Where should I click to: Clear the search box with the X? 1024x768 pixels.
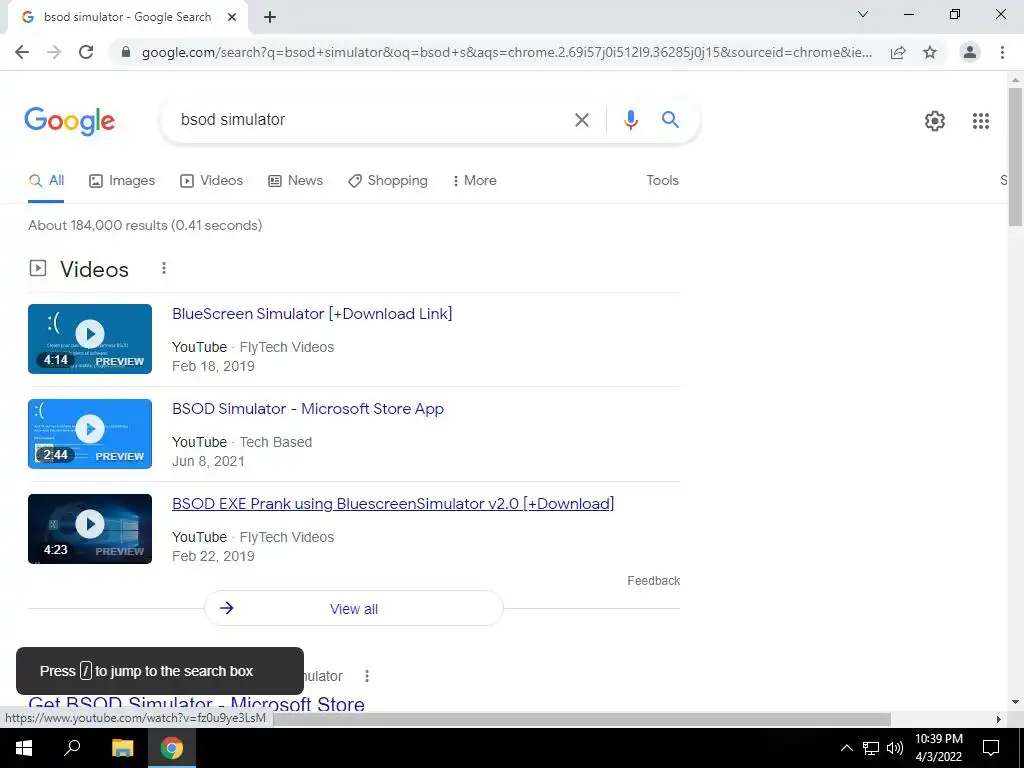[x=581, y=120]
